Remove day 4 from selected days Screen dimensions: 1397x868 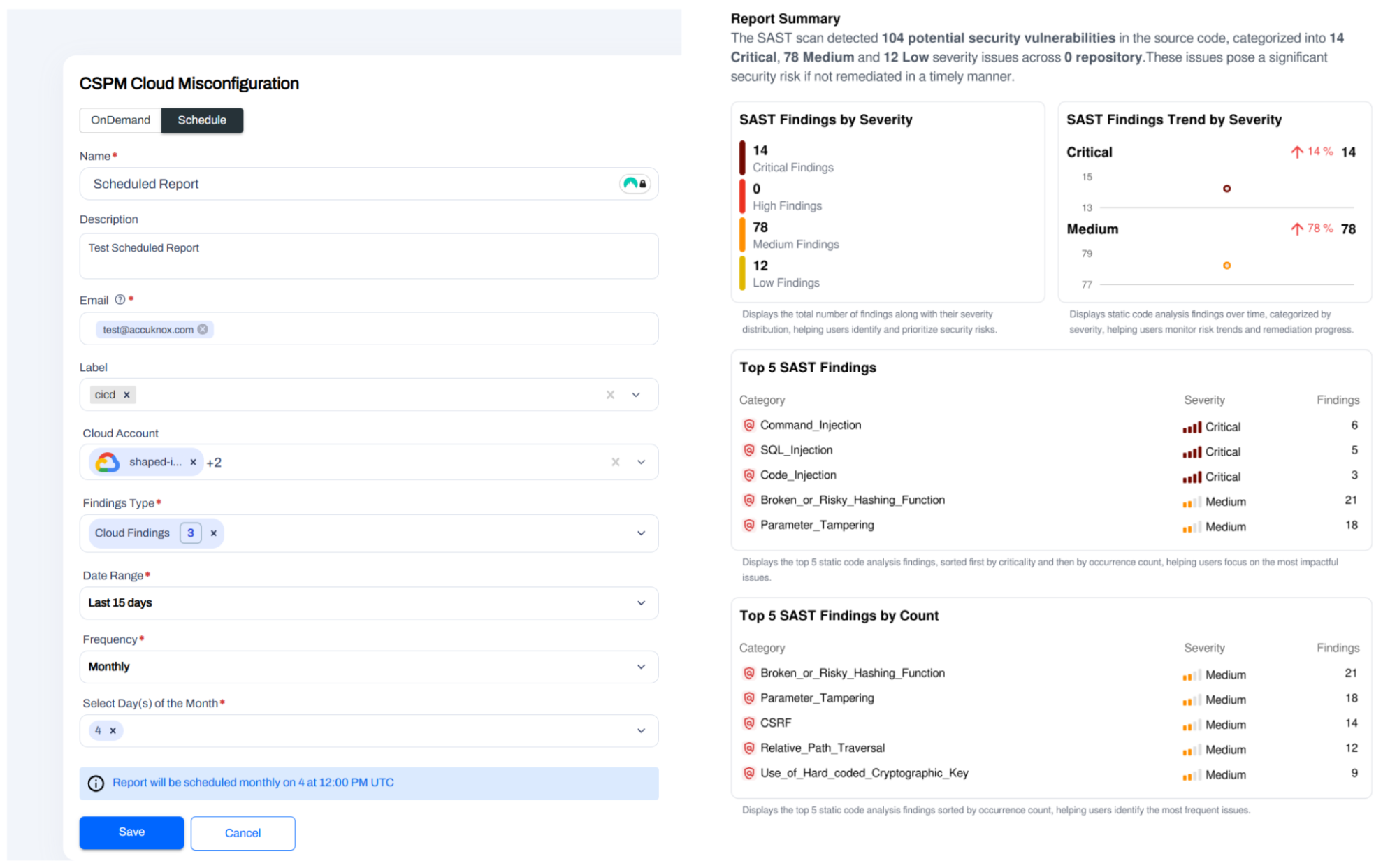(113, 730)
